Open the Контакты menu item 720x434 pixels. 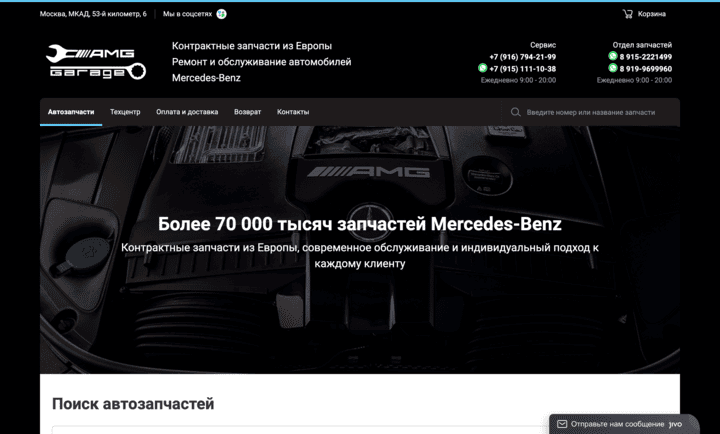pos(293,112)
